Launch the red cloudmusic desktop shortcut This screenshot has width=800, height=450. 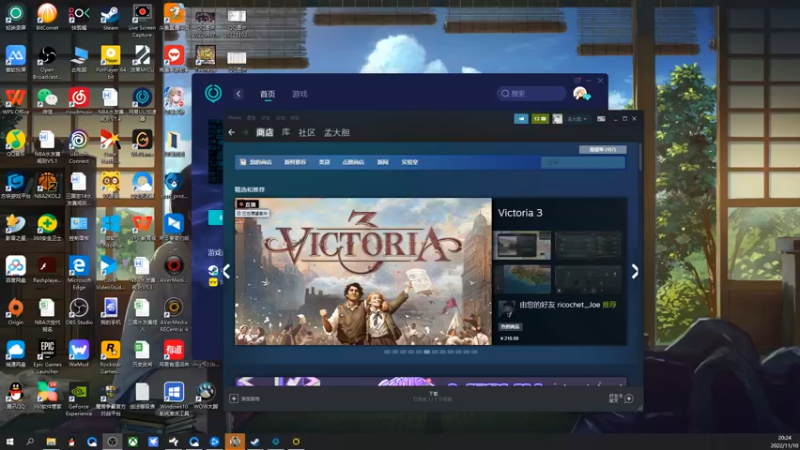click(x=79, y=101)
